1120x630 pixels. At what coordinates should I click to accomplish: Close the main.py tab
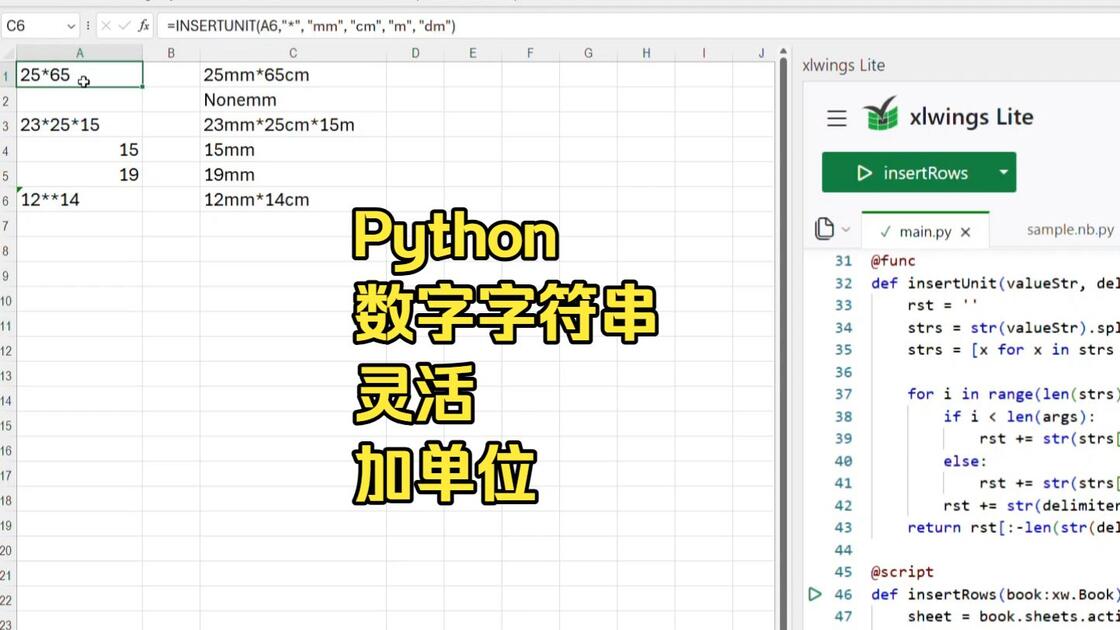[x=966, y=232]
